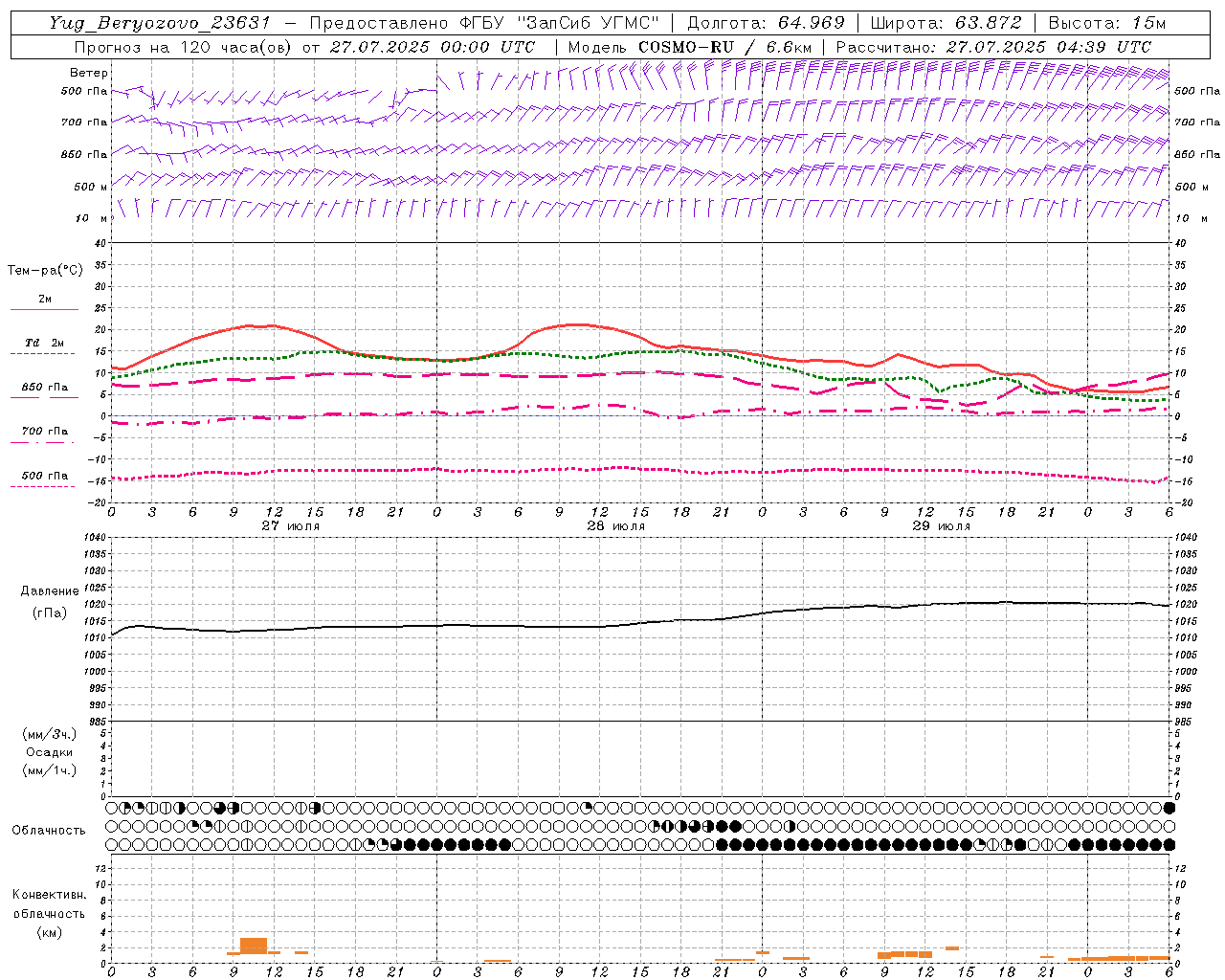Click the dotted pink line sample under 500 гПа legend

click(44, 486)
